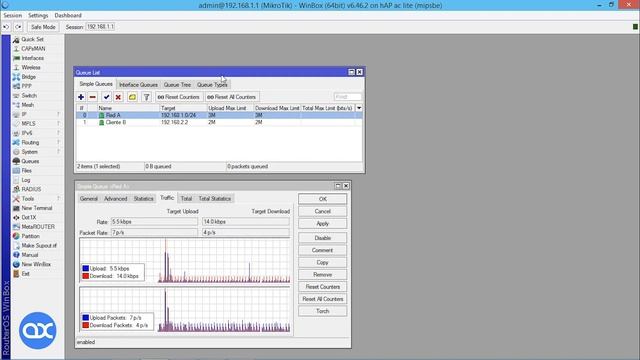The width and height of the screenshot is (640, 360).
Task: Open a New Terminal
Action: click(x=36, y=208)
